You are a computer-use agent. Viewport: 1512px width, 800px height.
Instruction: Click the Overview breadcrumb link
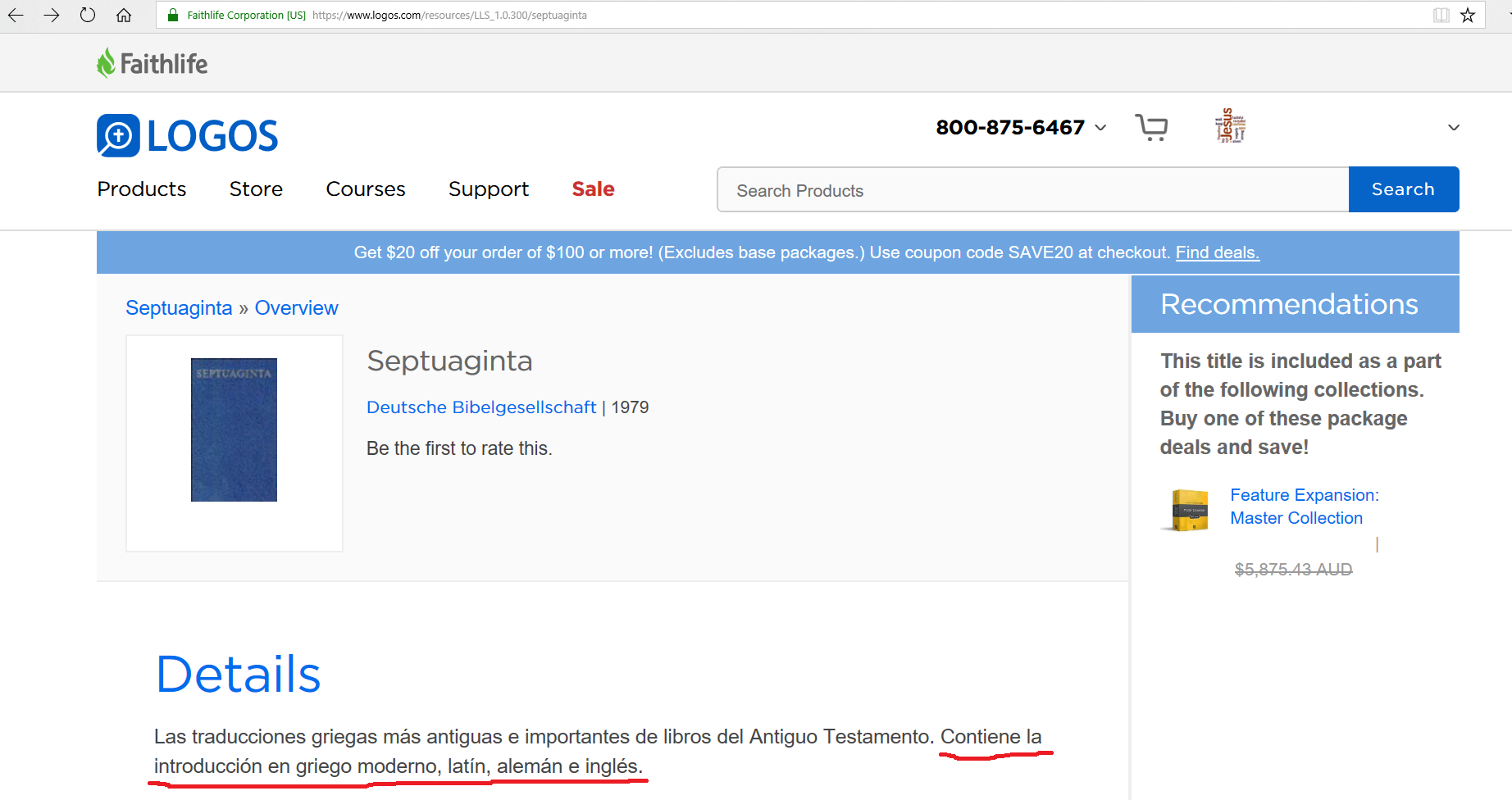pyautogui.click(x=296, y=308)
